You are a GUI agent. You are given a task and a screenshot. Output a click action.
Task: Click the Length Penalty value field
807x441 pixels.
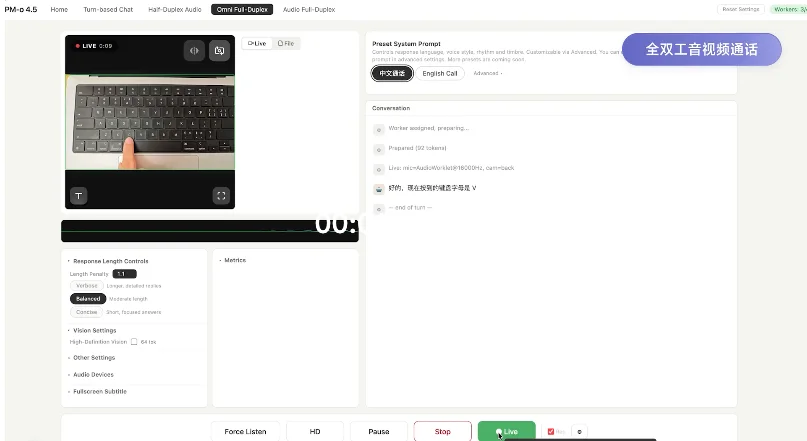click(125, 274)
